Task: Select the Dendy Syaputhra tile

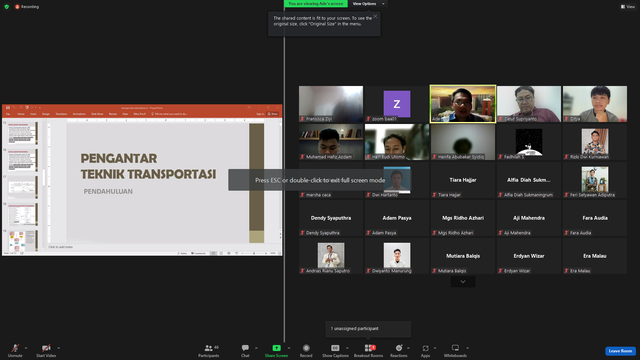Action: 331,218
